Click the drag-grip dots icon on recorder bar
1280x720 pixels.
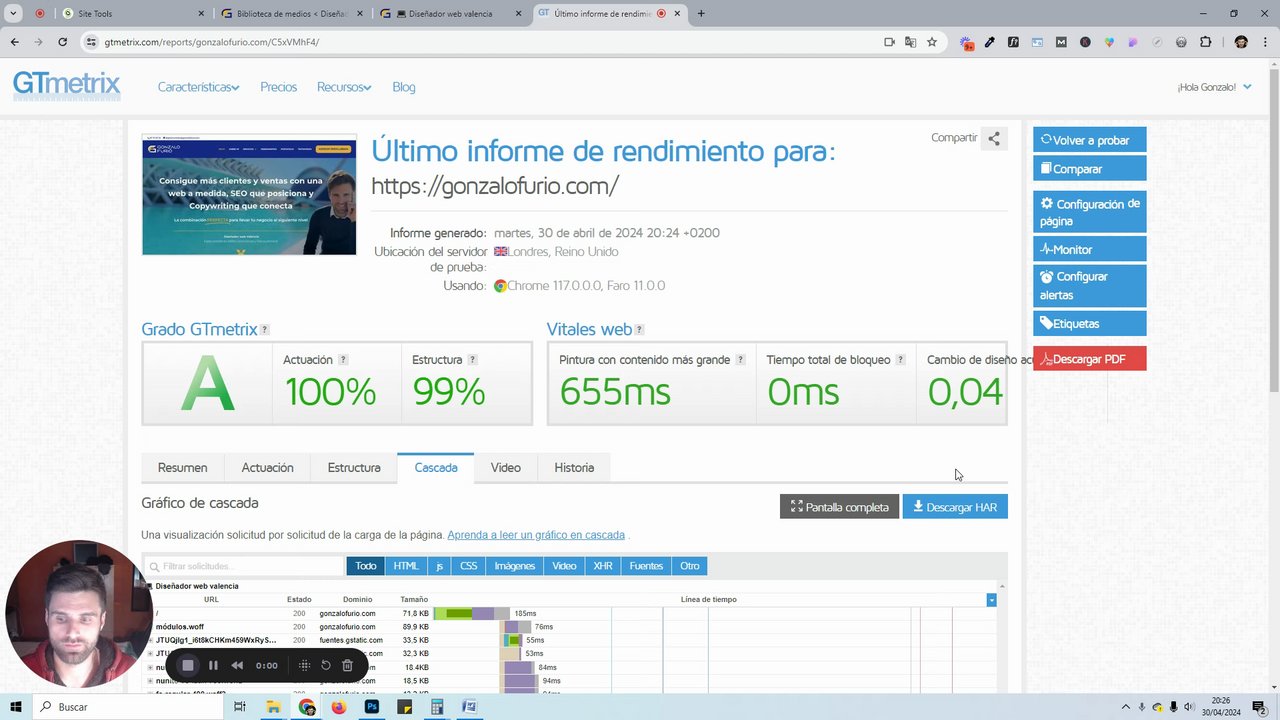click(x=304, y=665)
